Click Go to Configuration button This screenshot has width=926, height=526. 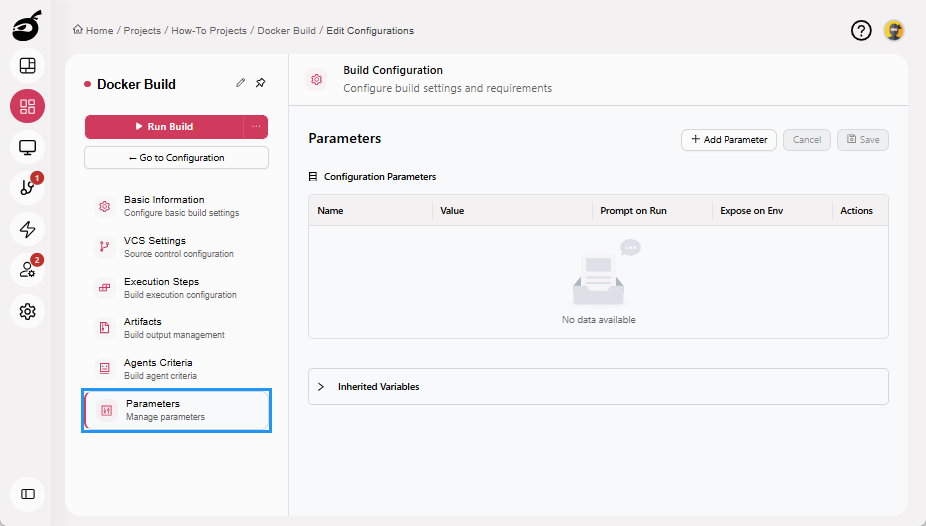(x=177, y=158)
